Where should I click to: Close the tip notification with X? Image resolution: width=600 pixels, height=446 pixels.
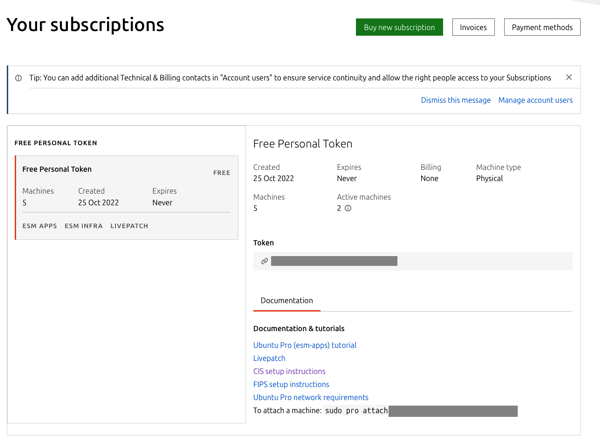[569, 77]
